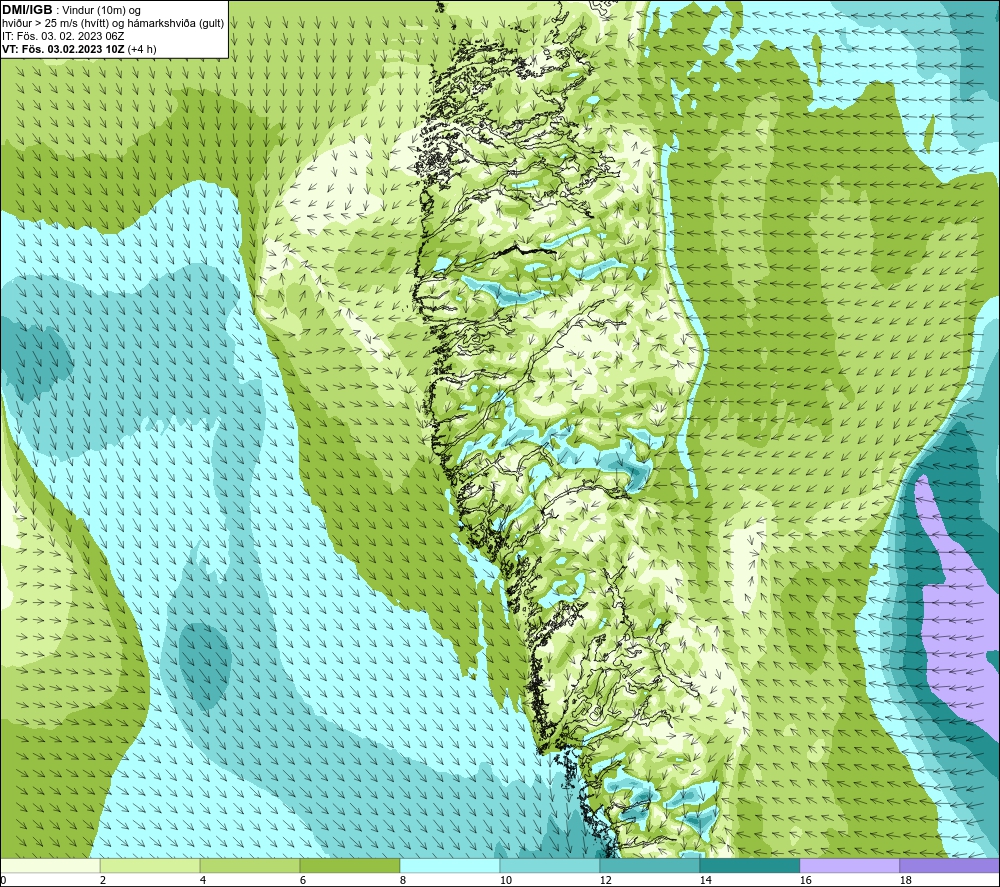Click the "(+4 h)" forecast offset text
The height and width of the screenshot is (887, 1000).
(x=142, y=48)
